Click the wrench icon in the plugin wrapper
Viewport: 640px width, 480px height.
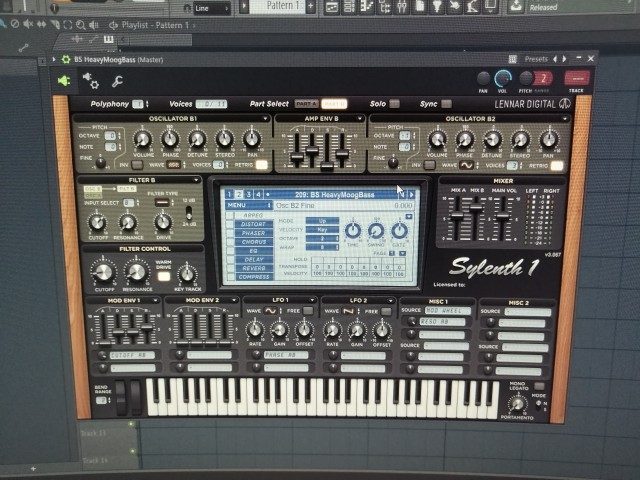tap(118, 81)
